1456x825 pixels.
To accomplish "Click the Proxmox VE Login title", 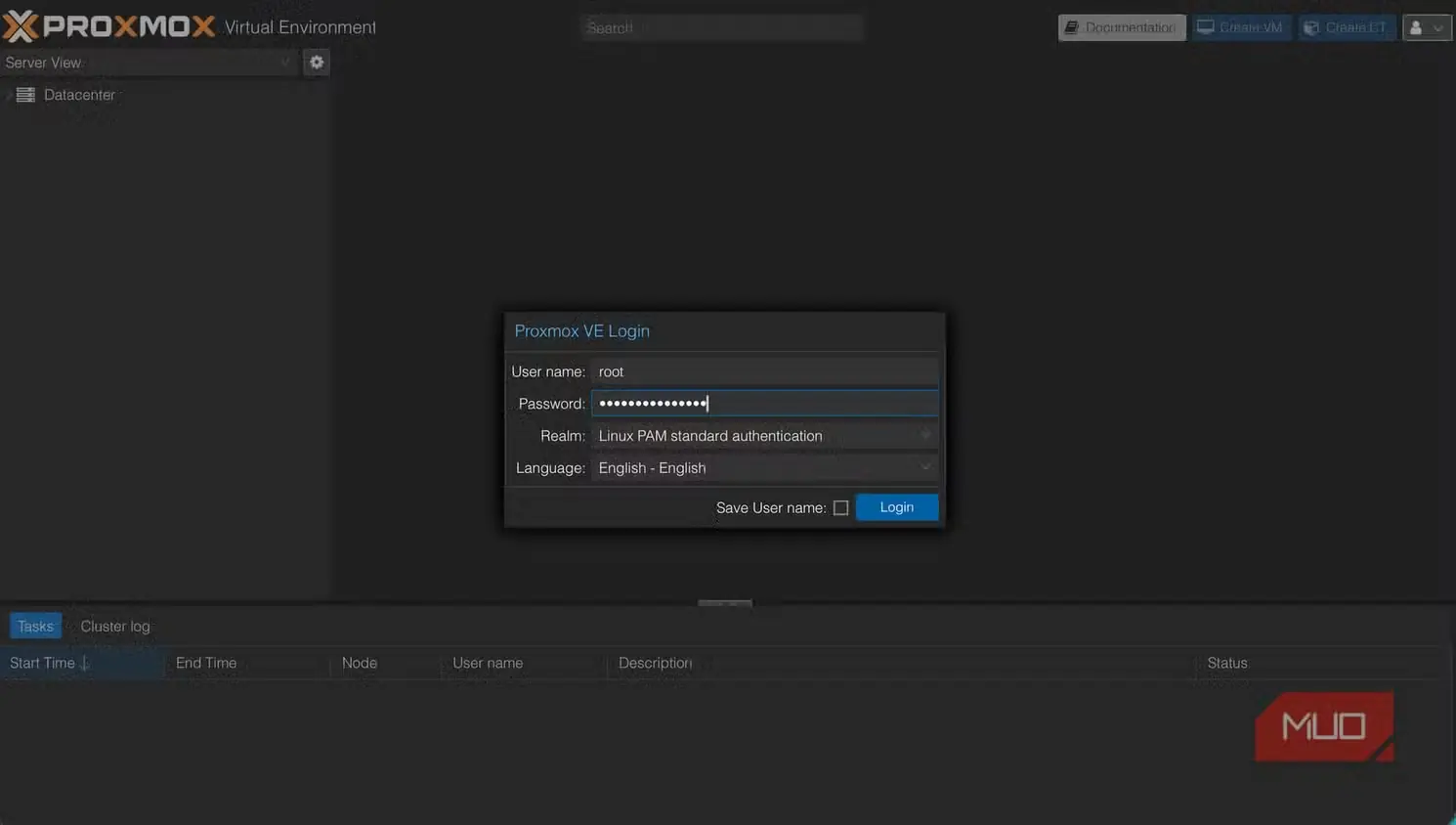I will 582,331.
